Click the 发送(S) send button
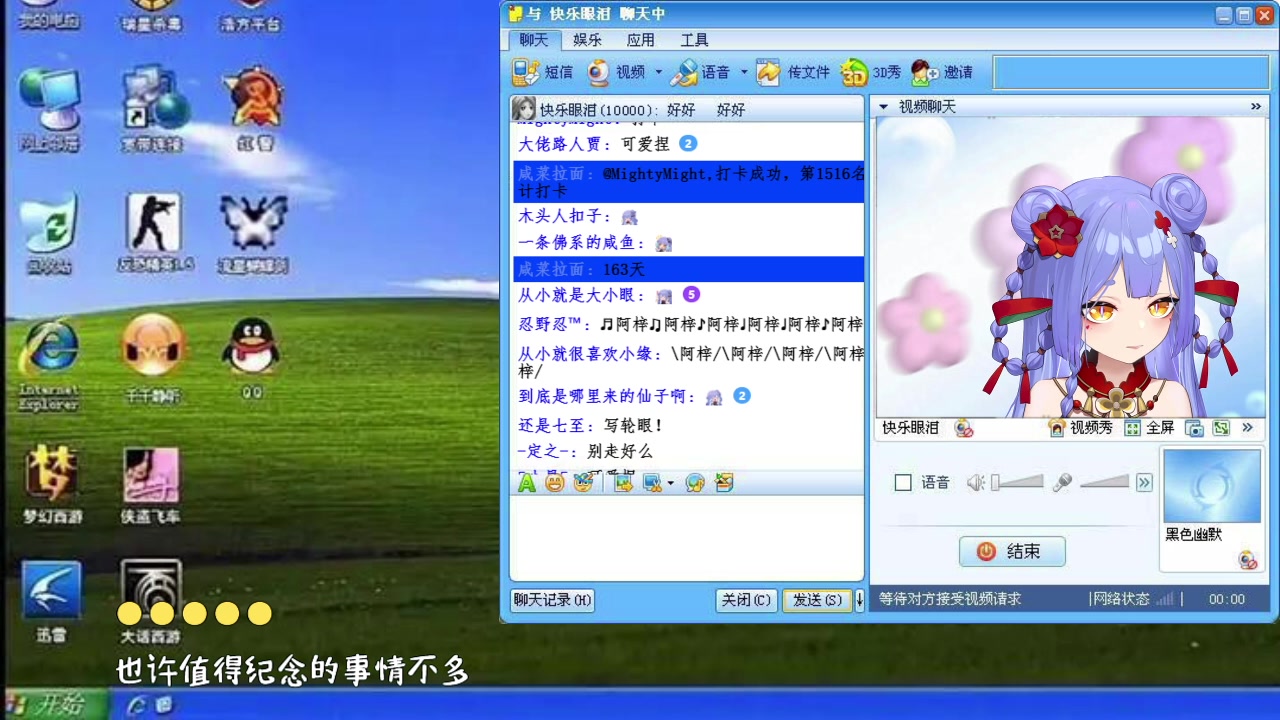The image size is (1280, 720). [817, 600]
